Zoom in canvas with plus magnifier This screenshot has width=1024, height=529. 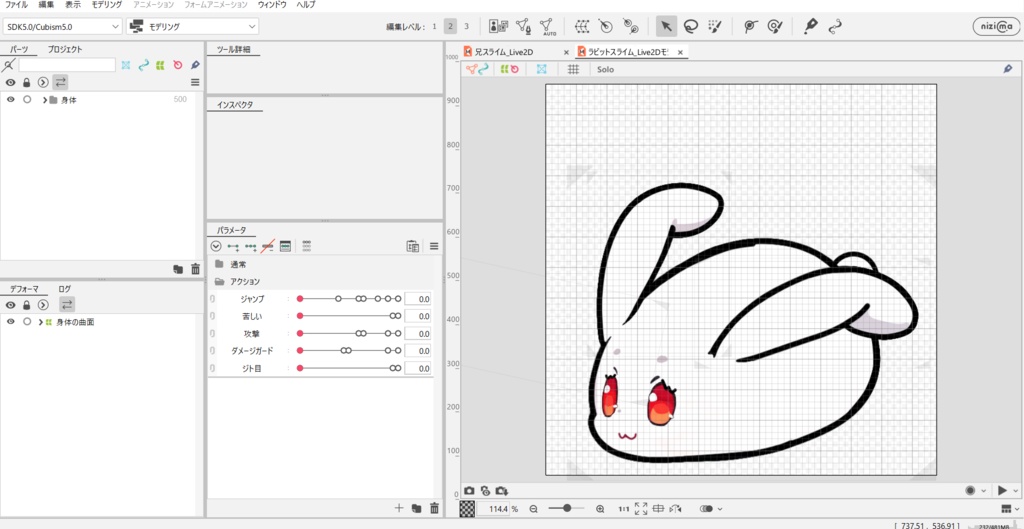tap(600, 508)
